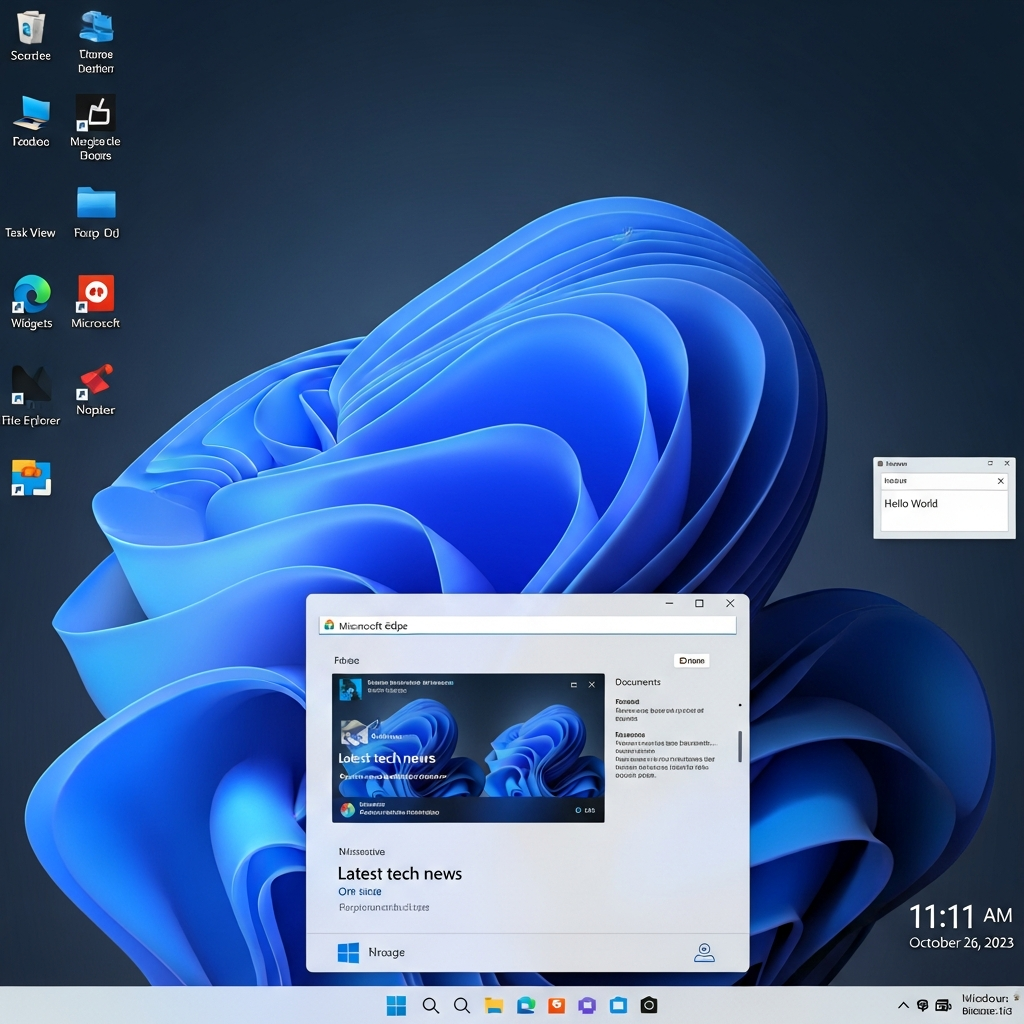Viewport: 1024px width, 1024px height.
Task: Click the Start button on the taskbar
Action: [396, 1005]
